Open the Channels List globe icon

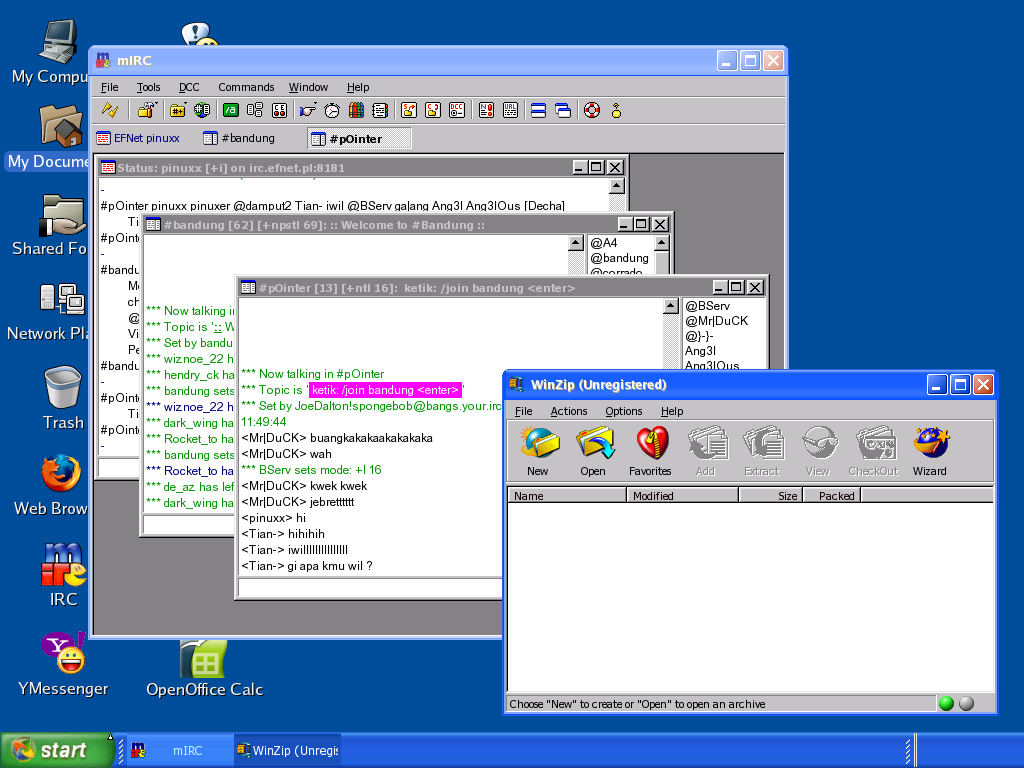(x=202, y=110)
